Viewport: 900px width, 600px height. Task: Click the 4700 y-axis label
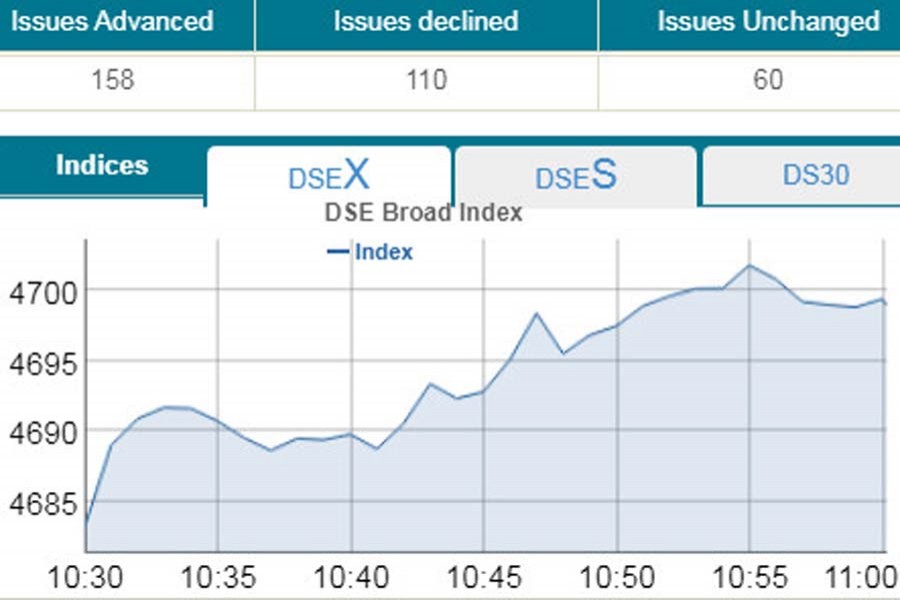point(37,292)
